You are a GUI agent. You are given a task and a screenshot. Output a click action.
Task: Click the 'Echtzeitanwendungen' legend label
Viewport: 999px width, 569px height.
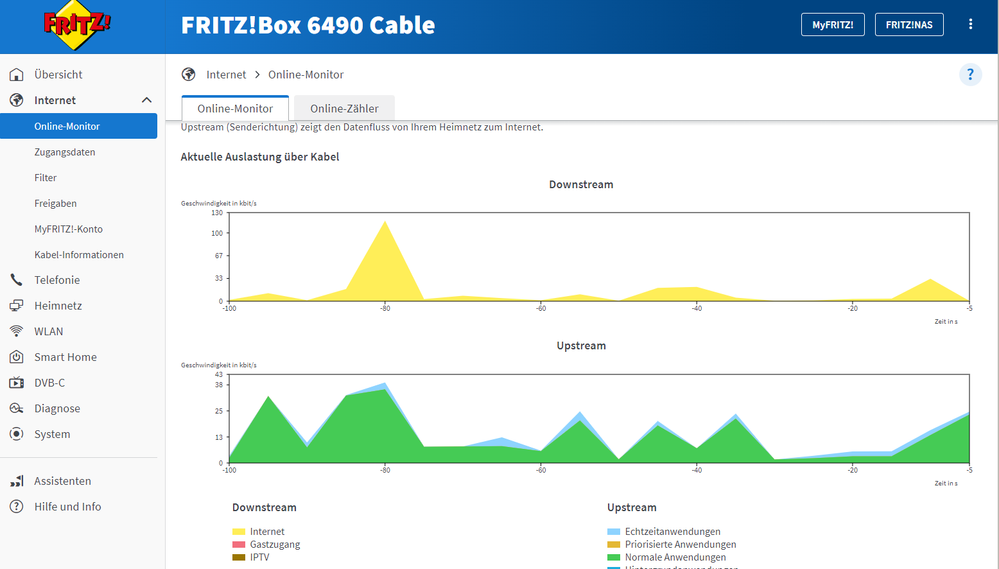[x=673, y=531]
